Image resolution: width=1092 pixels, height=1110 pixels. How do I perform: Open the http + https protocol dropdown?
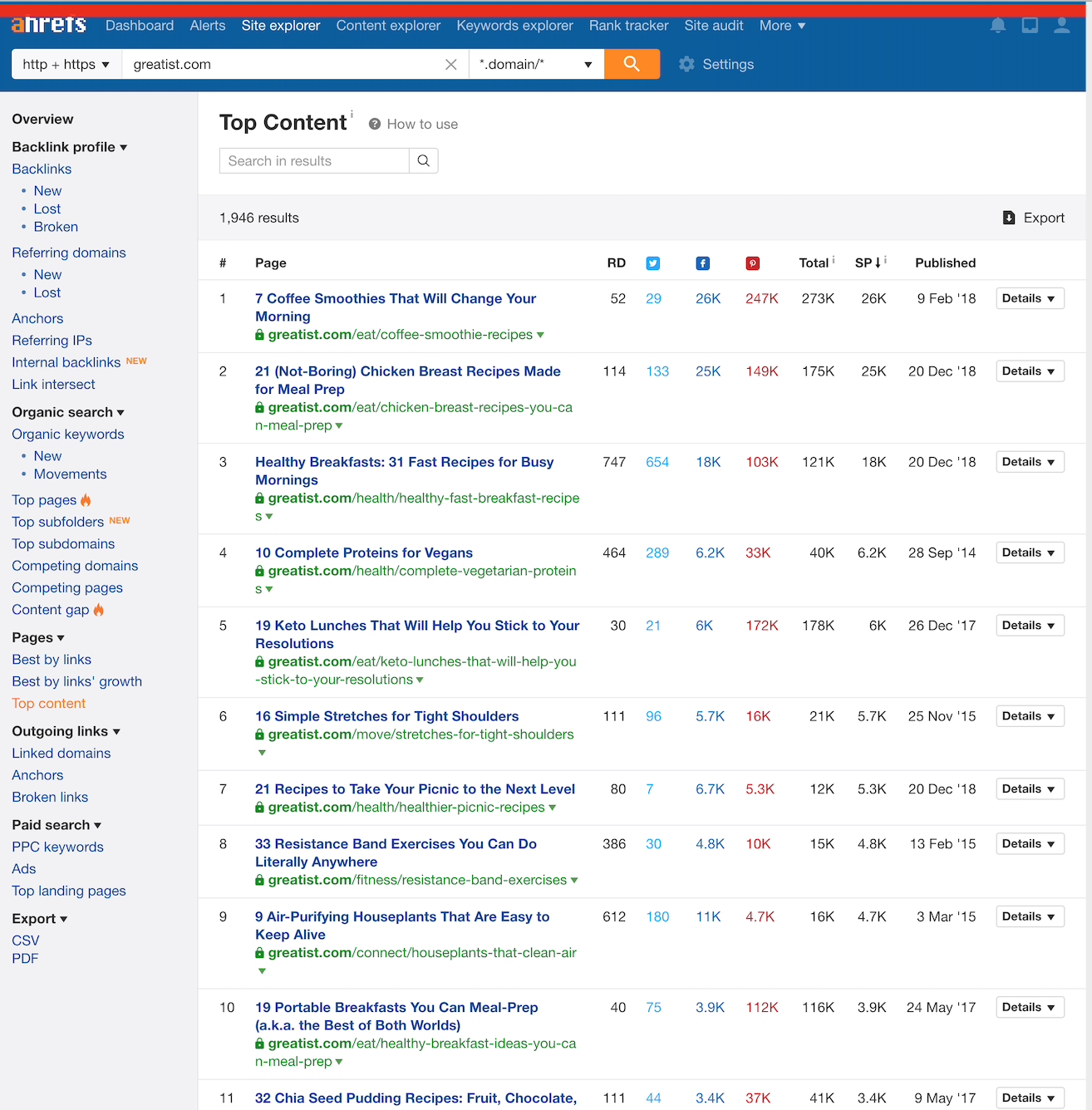(x=66, y=64)
